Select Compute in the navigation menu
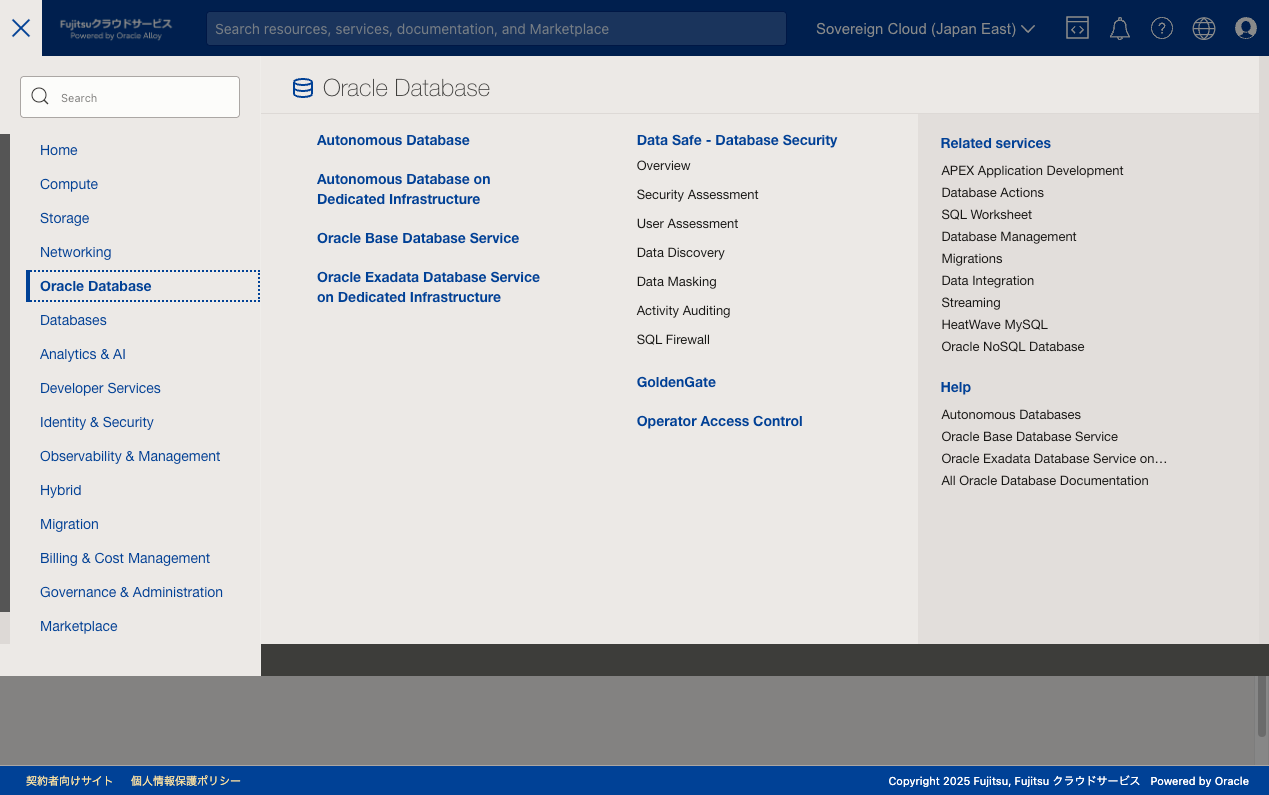 pos(68,184)
